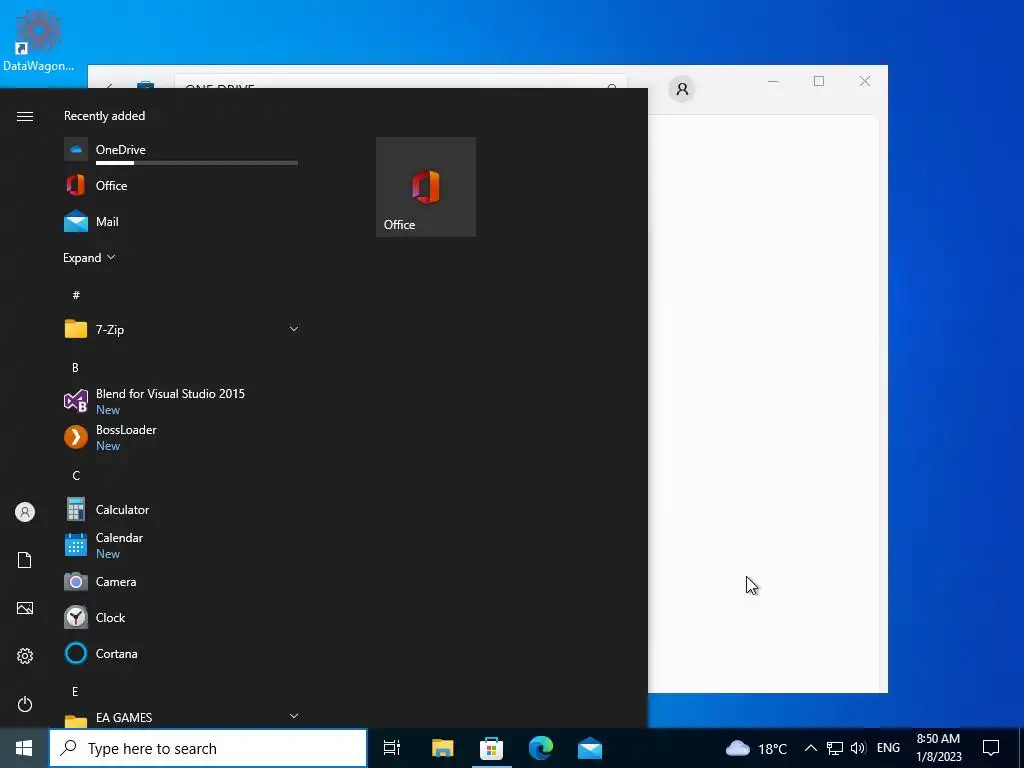The width and height of the screenshot is (1024, 768).
Task: Expand the Recently added list
Action: point(89,258)
